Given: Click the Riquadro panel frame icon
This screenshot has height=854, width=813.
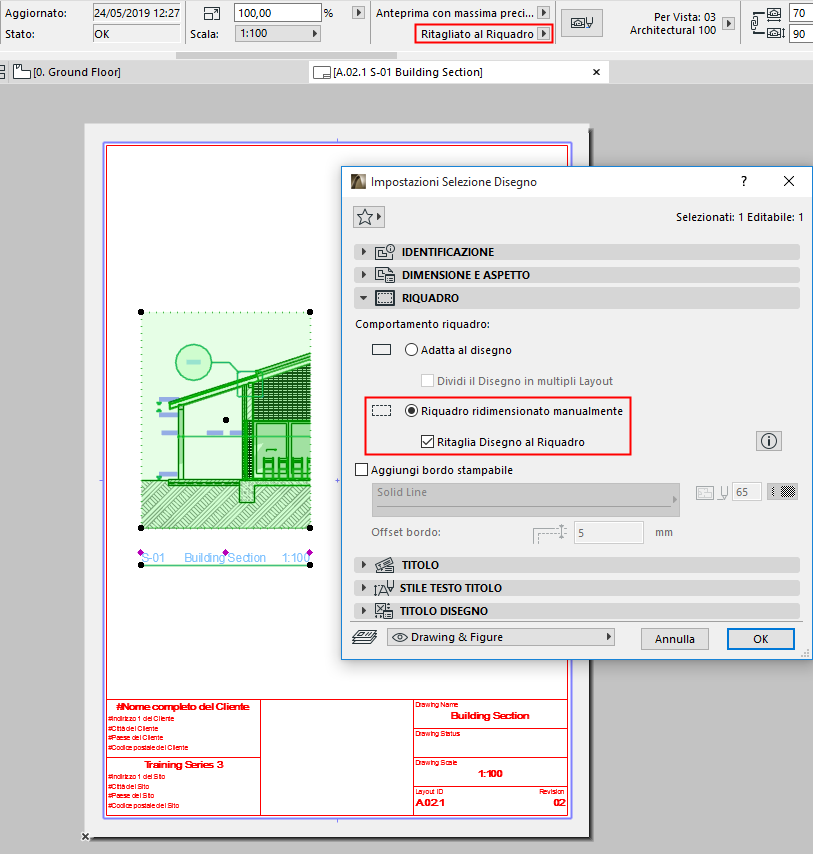Looking at the screenshot, I should (x=384, y=298).
